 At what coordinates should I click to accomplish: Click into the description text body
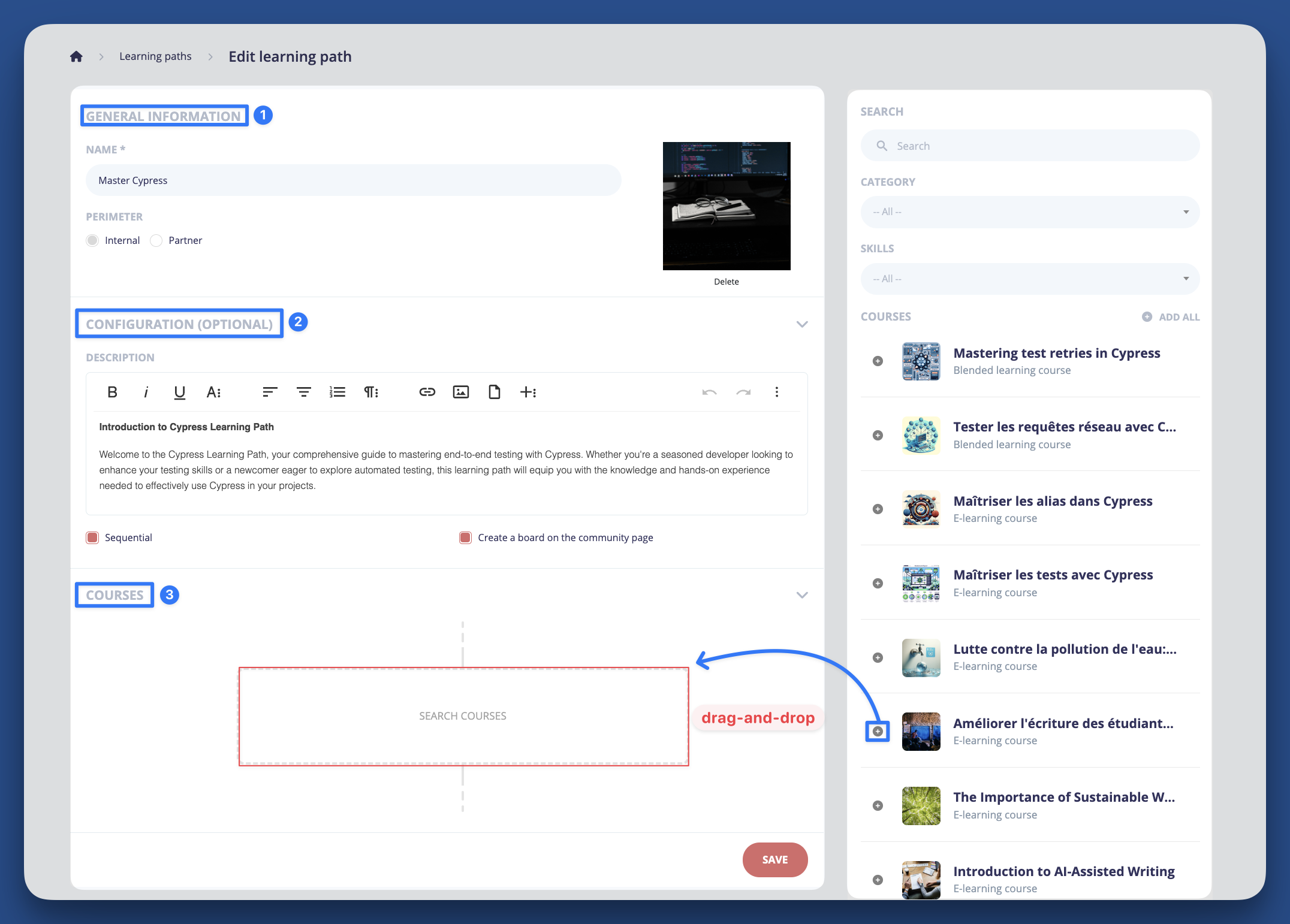pos(446,470)
